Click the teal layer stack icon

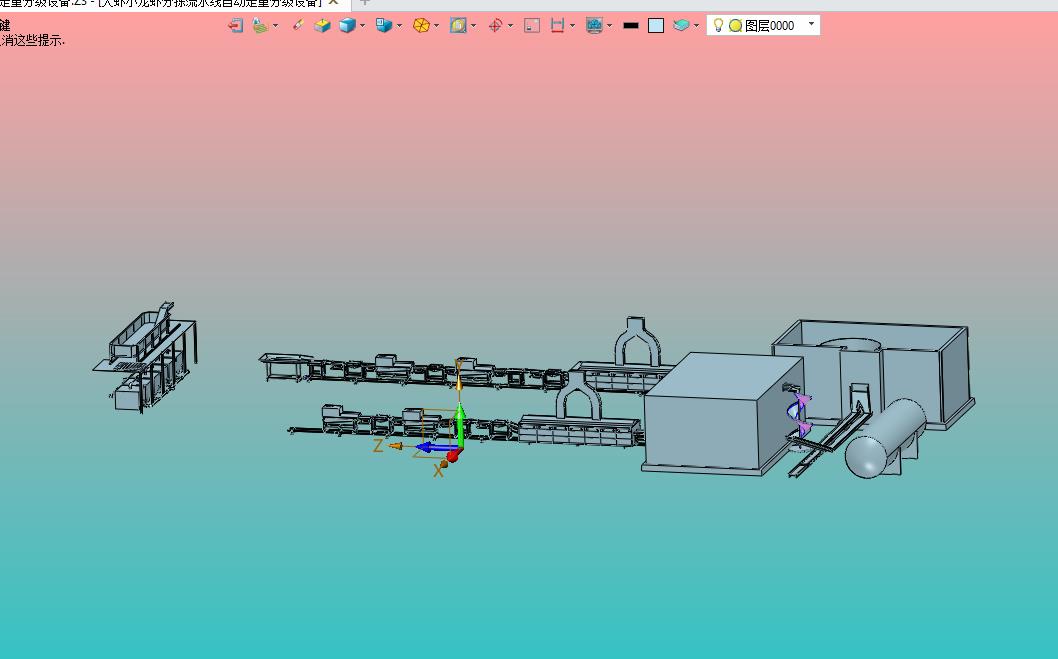681,26
